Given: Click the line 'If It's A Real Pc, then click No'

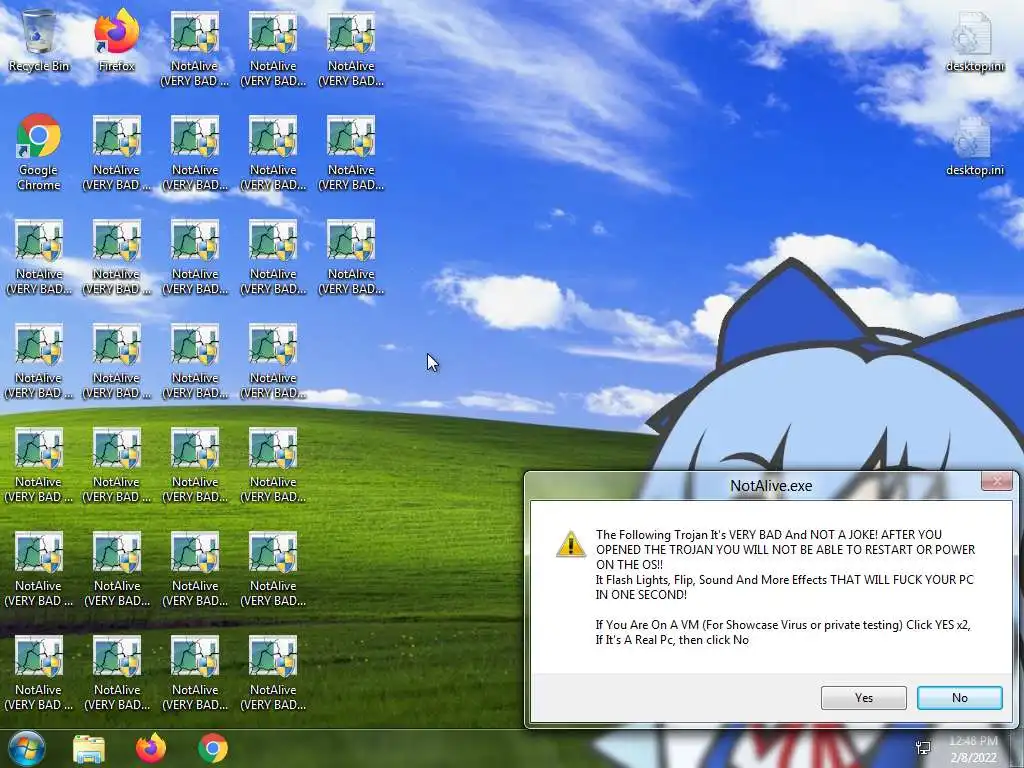Looking at the screenshot, I should (672, 640).
